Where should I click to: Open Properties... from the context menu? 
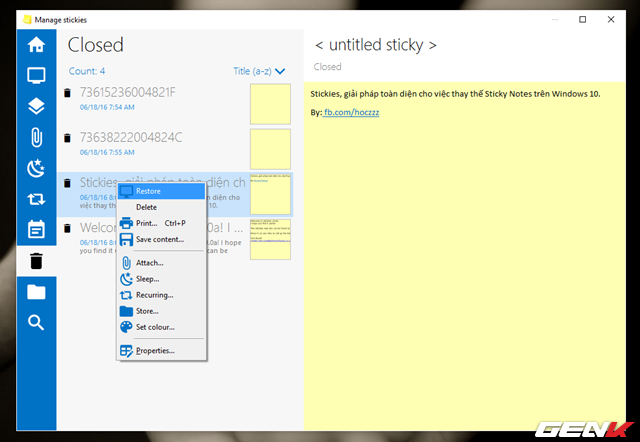click(162, 351)
